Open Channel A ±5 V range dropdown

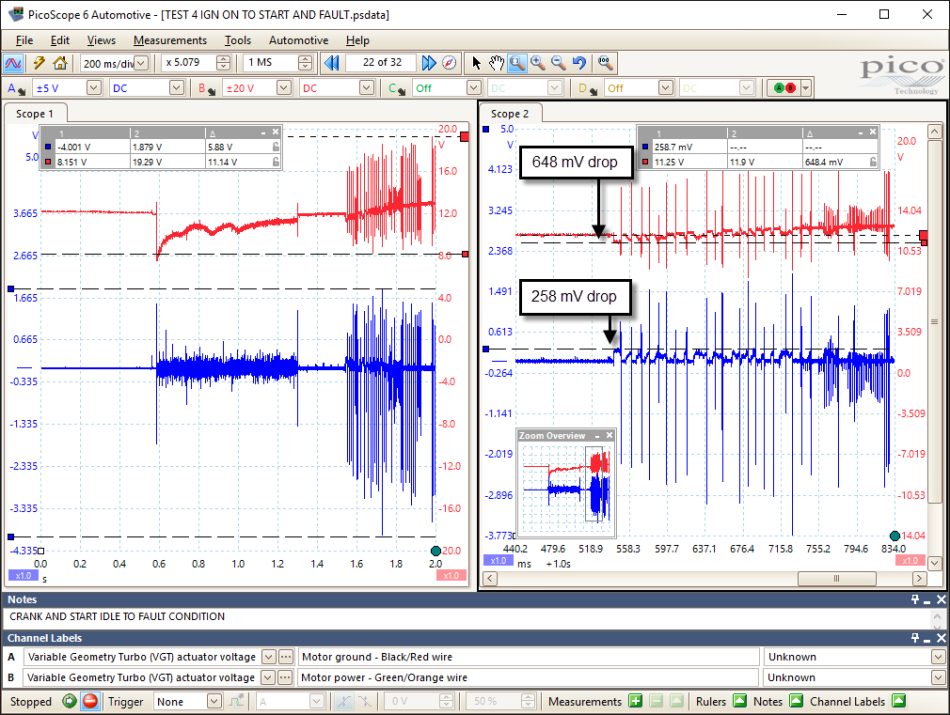pyautogui.click(x=93, y=88)
